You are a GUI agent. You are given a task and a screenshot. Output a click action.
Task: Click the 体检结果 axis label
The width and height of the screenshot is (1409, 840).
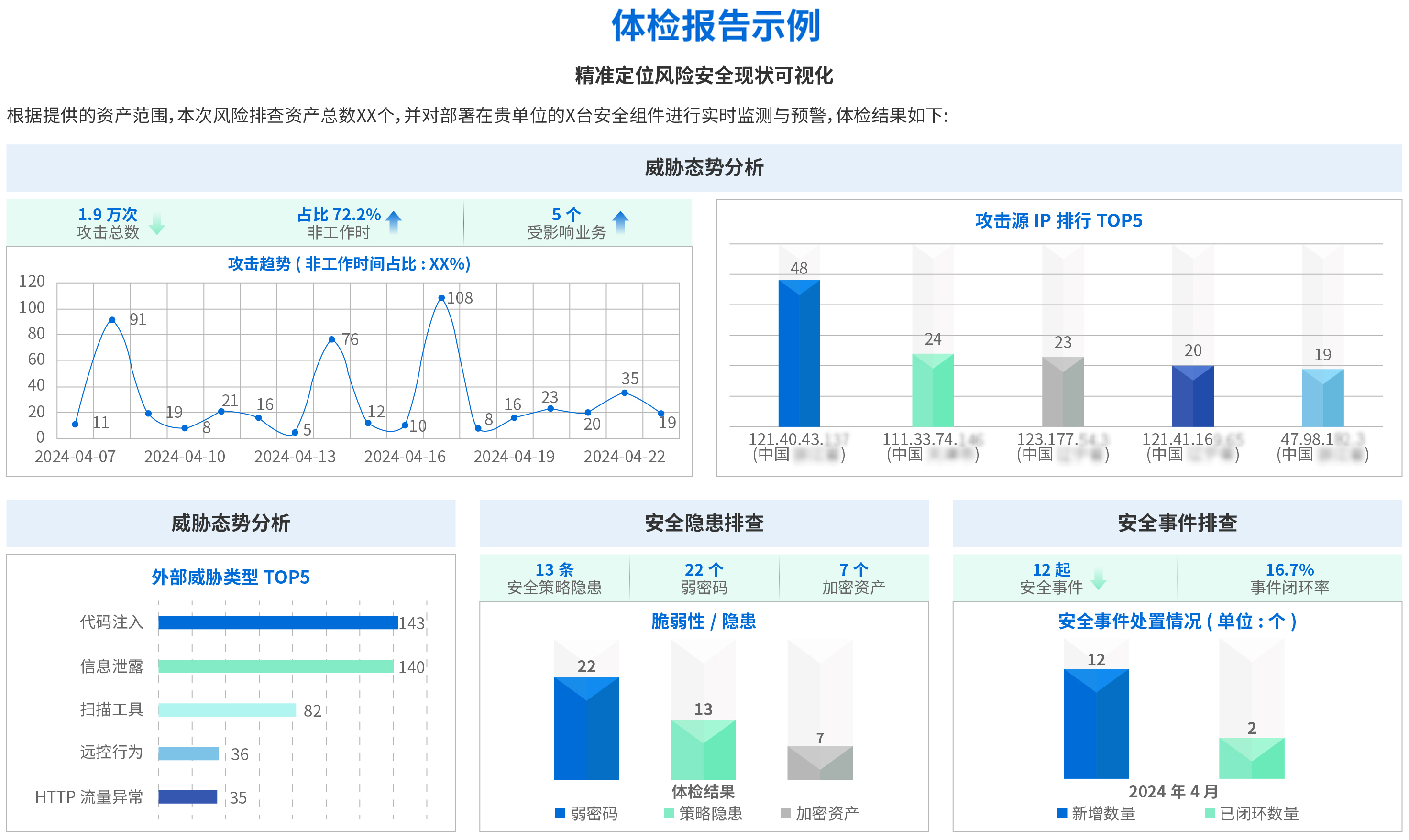click(x=703, y=792)
